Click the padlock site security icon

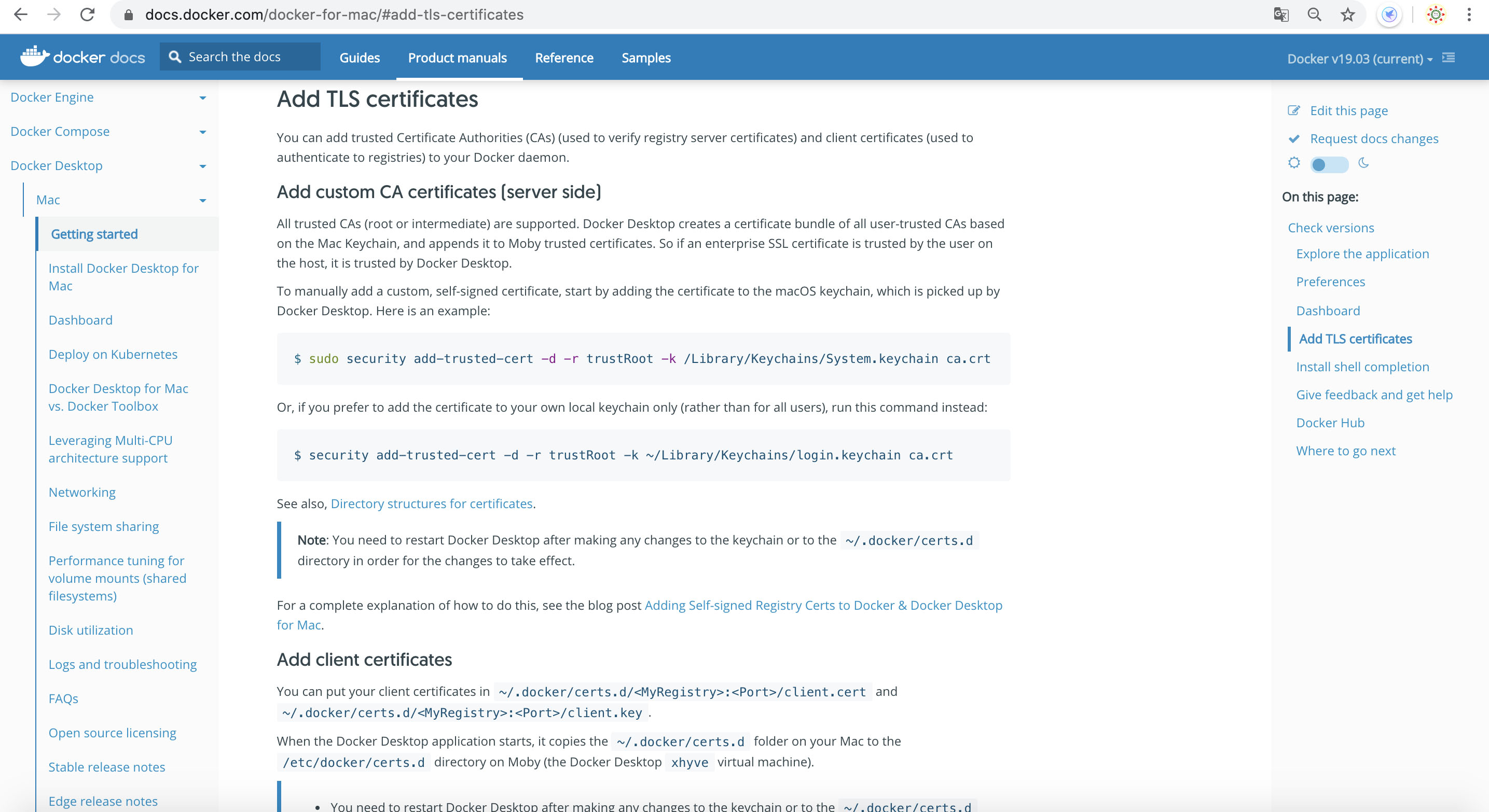[x=129, y=15]
